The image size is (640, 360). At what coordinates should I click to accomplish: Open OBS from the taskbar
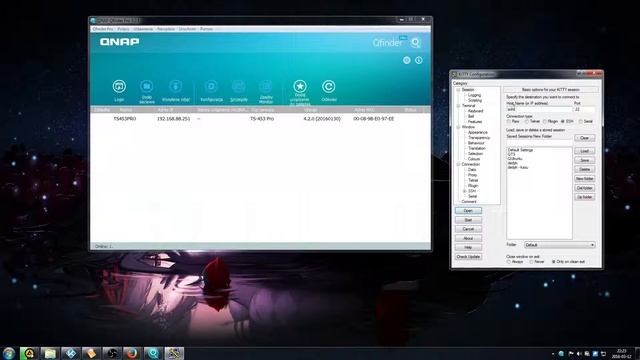[112, 353]
